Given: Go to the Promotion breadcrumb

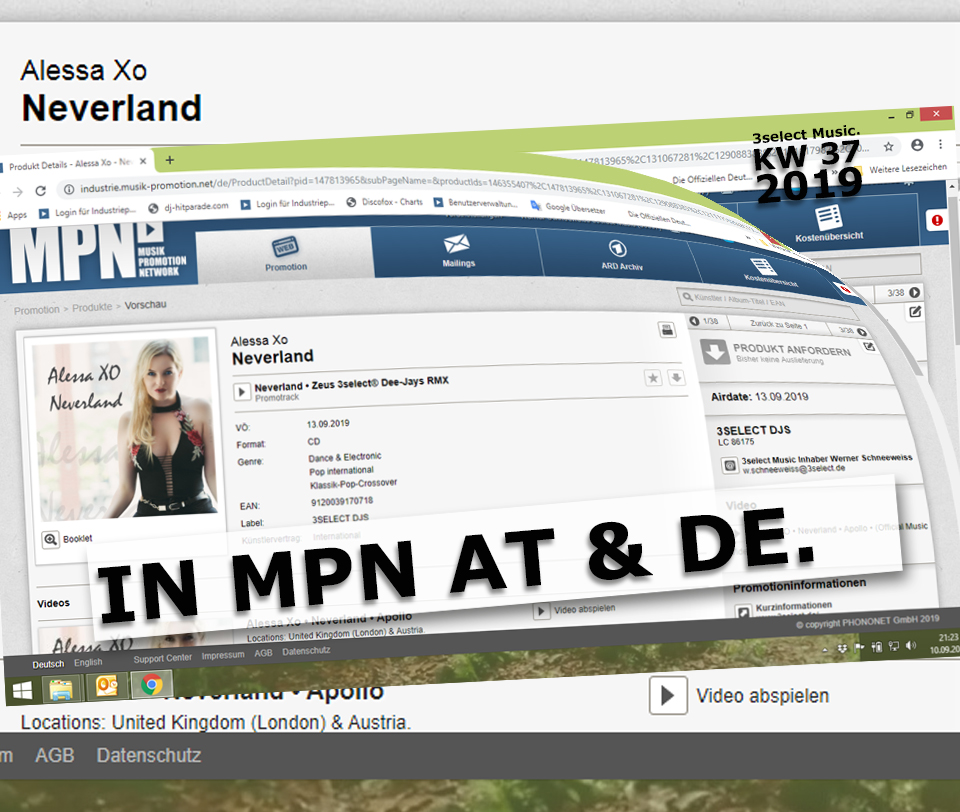Looking at the screenshot, I should pyautogui.click(x=37, y=310).
